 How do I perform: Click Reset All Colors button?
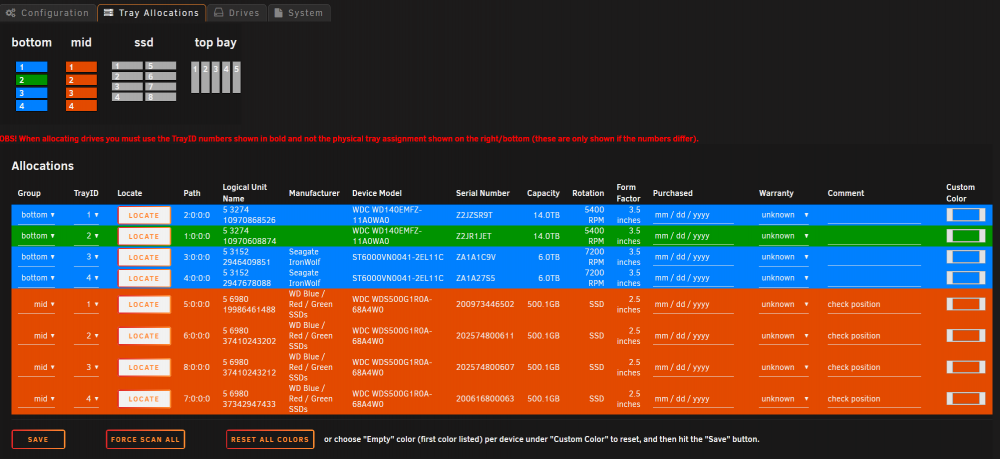pos(270,439)
